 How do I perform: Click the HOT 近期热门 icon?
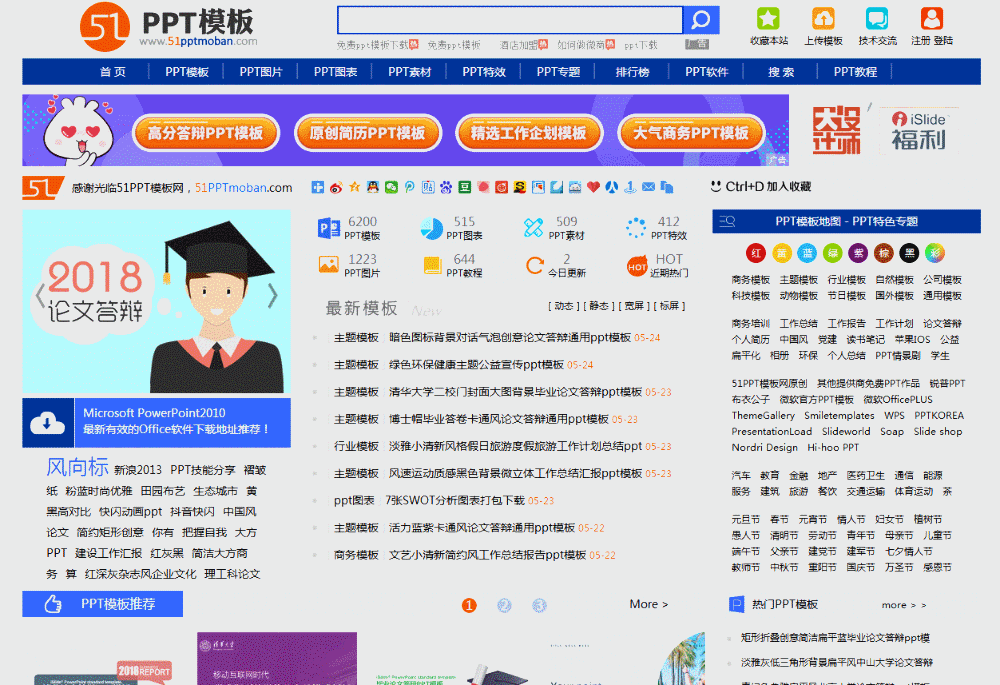tap(636, 265)
